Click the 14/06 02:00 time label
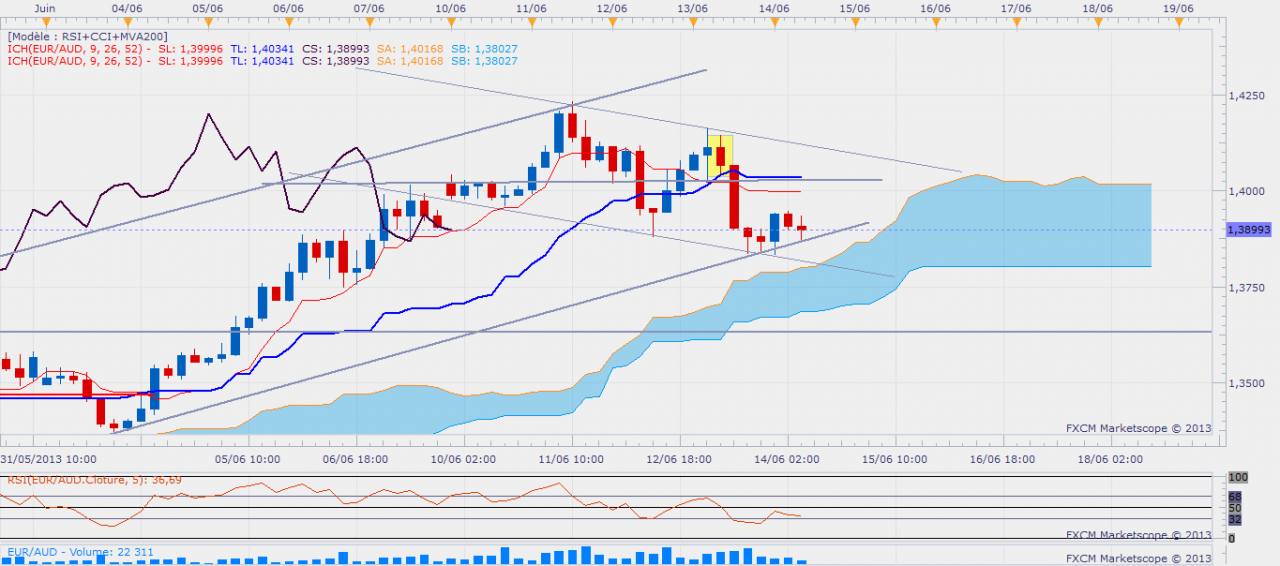 click(x=789, y=460)
